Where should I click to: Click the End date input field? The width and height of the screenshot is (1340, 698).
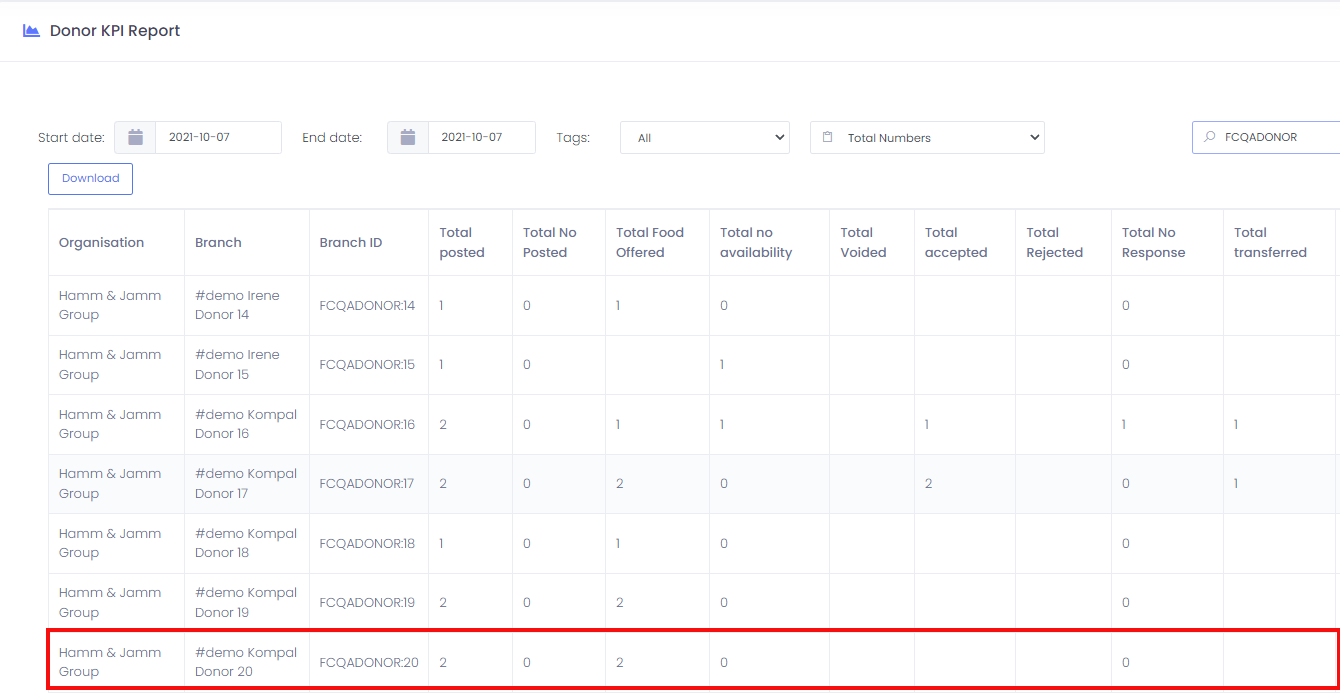coord(480,138)
